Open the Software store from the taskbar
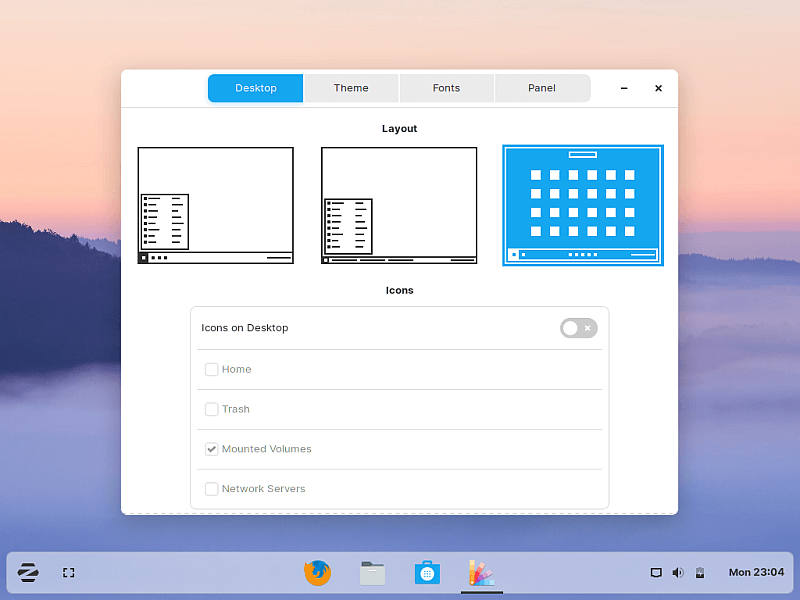The image size is (800, 600). tap(427, 572)
